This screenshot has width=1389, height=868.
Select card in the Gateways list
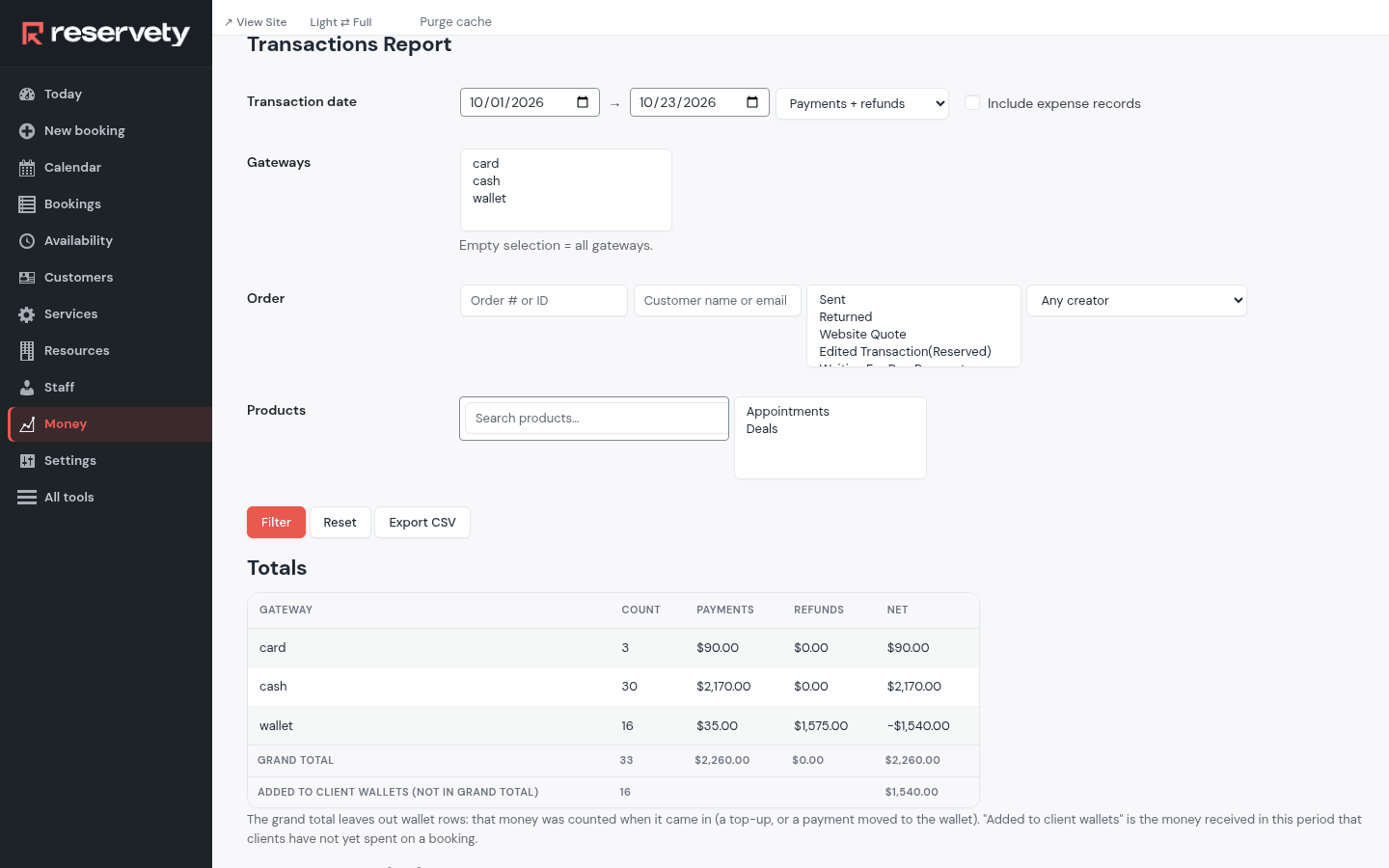click(565, 164)
